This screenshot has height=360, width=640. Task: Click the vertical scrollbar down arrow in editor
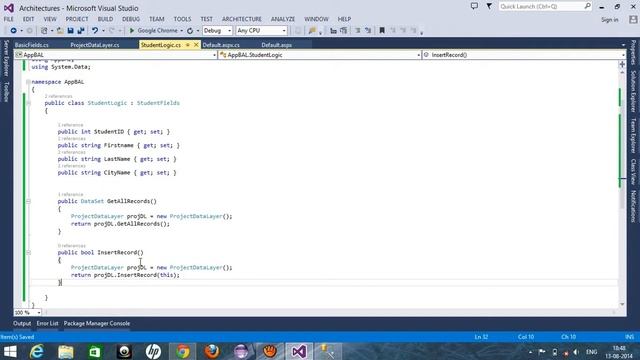(x=622, y=304)
